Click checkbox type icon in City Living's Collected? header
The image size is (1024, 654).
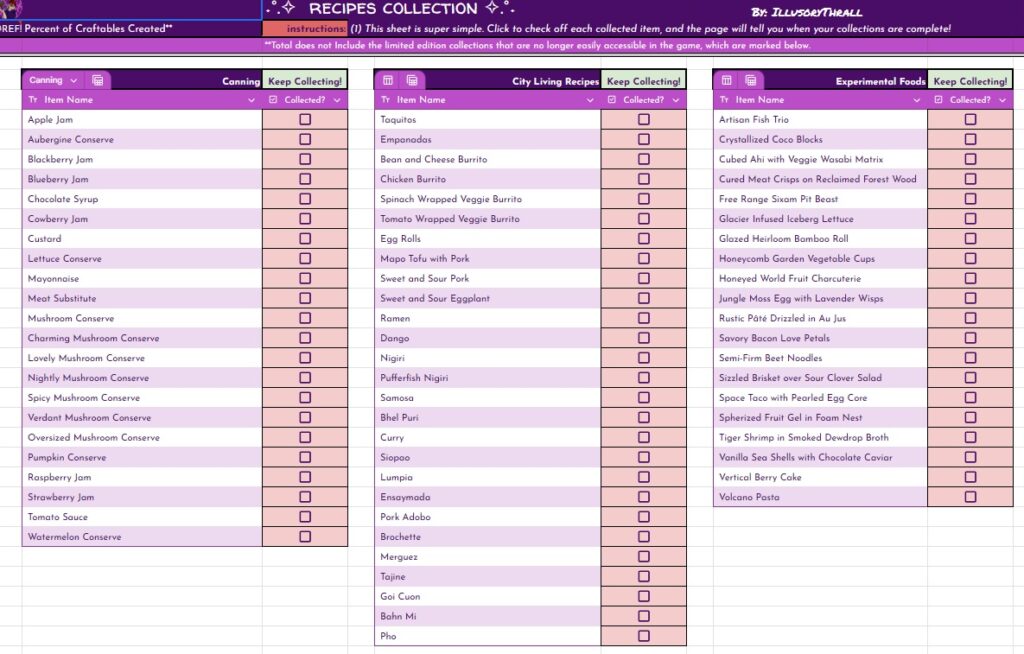click(612, 100)
